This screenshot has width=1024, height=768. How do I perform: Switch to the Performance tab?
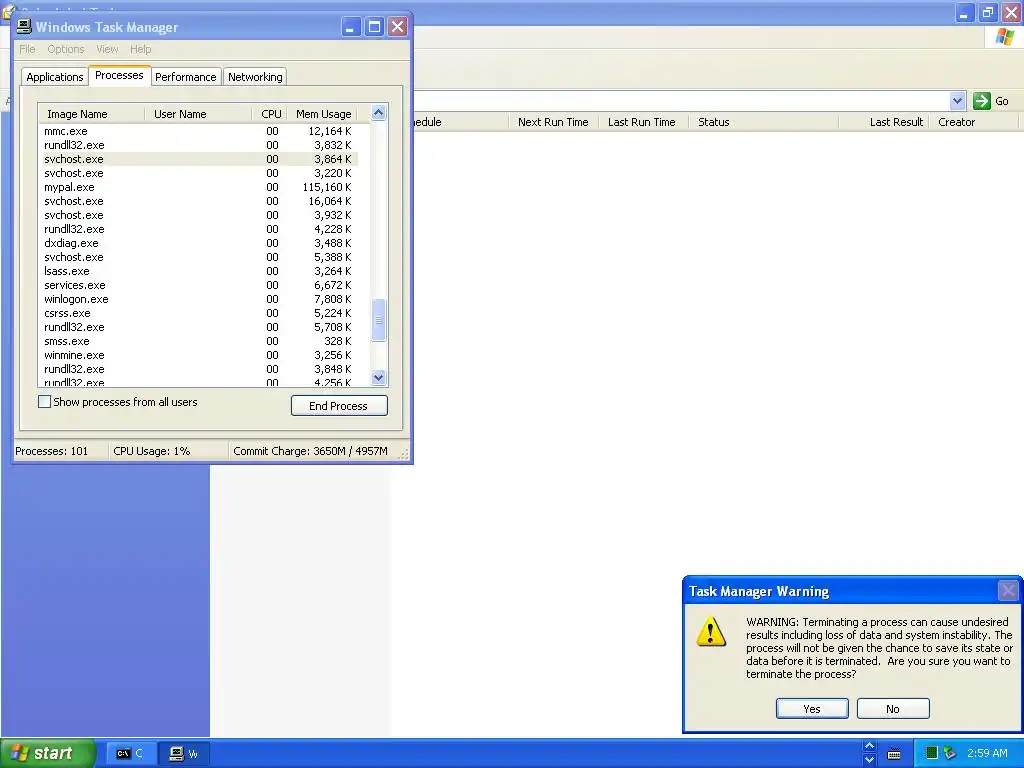click(x=185, y=77)
